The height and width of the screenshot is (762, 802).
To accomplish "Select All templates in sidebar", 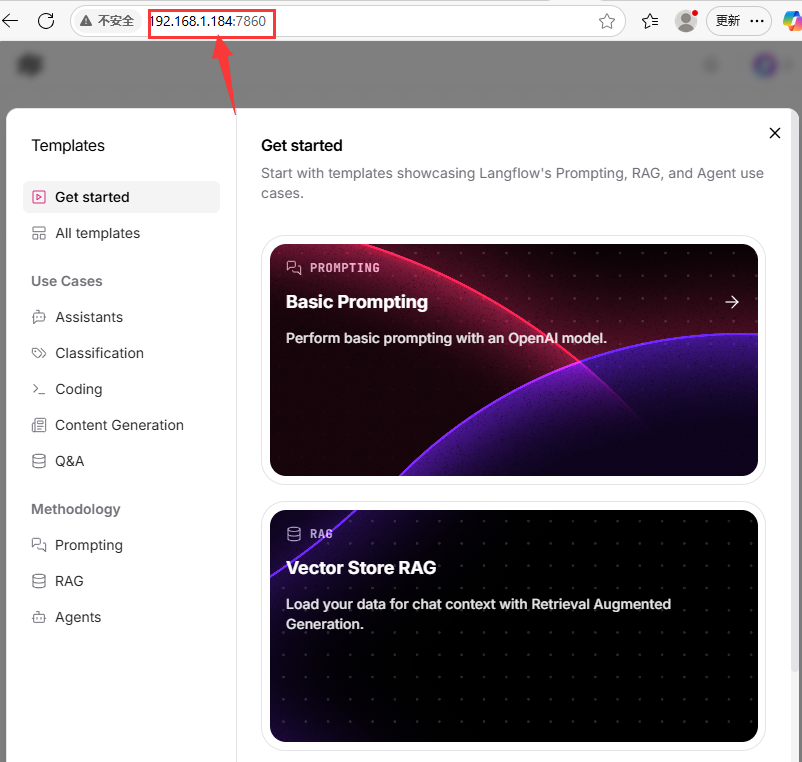I will coord(122,233).
